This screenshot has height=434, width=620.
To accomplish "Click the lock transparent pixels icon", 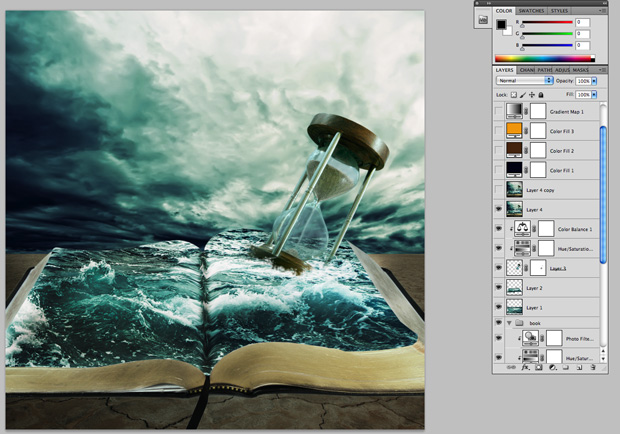I will click(x=513, y=95).
